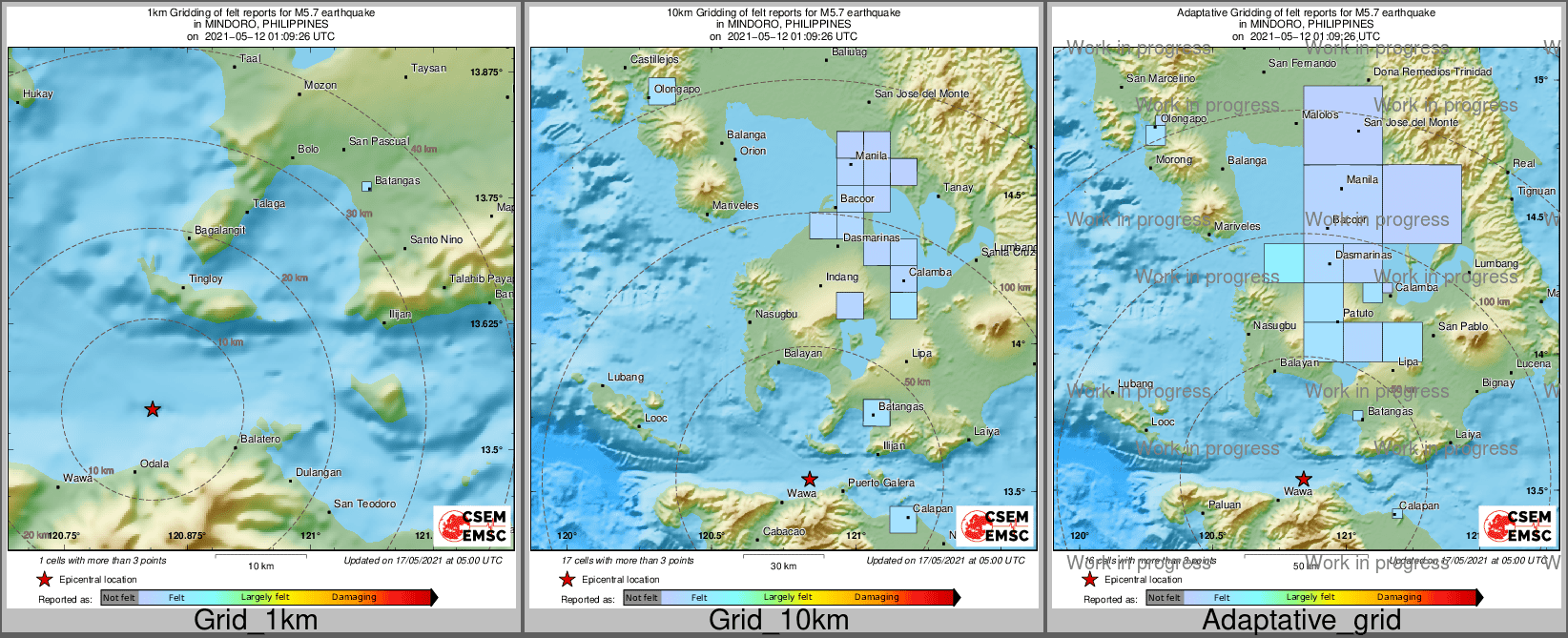Click the '10km Gridding of felt reports' title line

(783, 12)
